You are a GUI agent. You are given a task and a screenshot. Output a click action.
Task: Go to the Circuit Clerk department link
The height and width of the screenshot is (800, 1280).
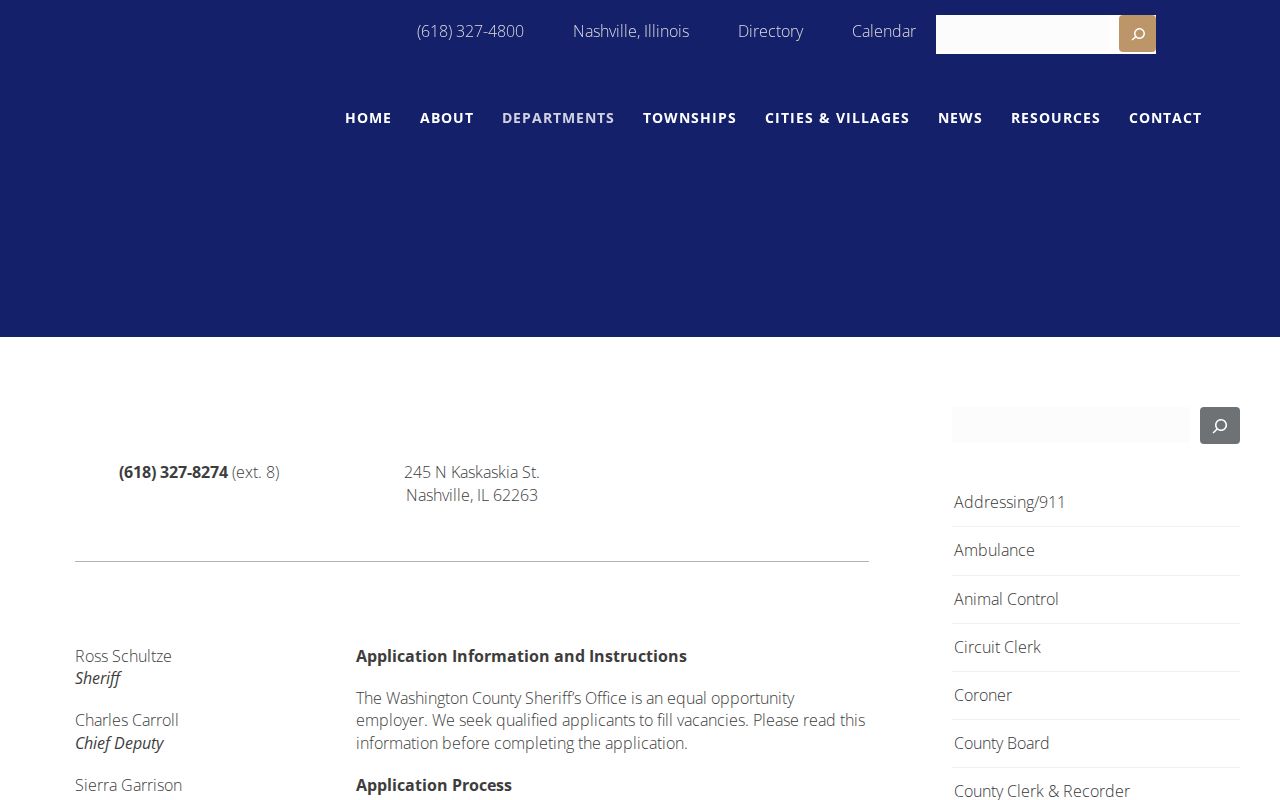tap(997, 647)
